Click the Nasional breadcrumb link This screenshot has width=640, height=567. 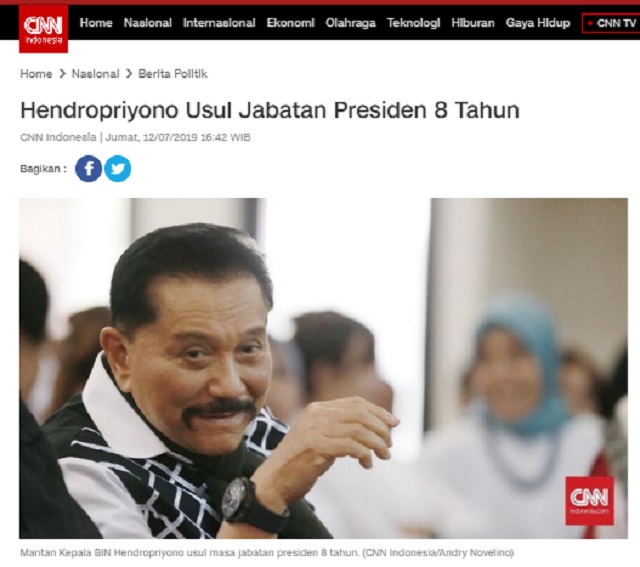[x=96, y=74]
